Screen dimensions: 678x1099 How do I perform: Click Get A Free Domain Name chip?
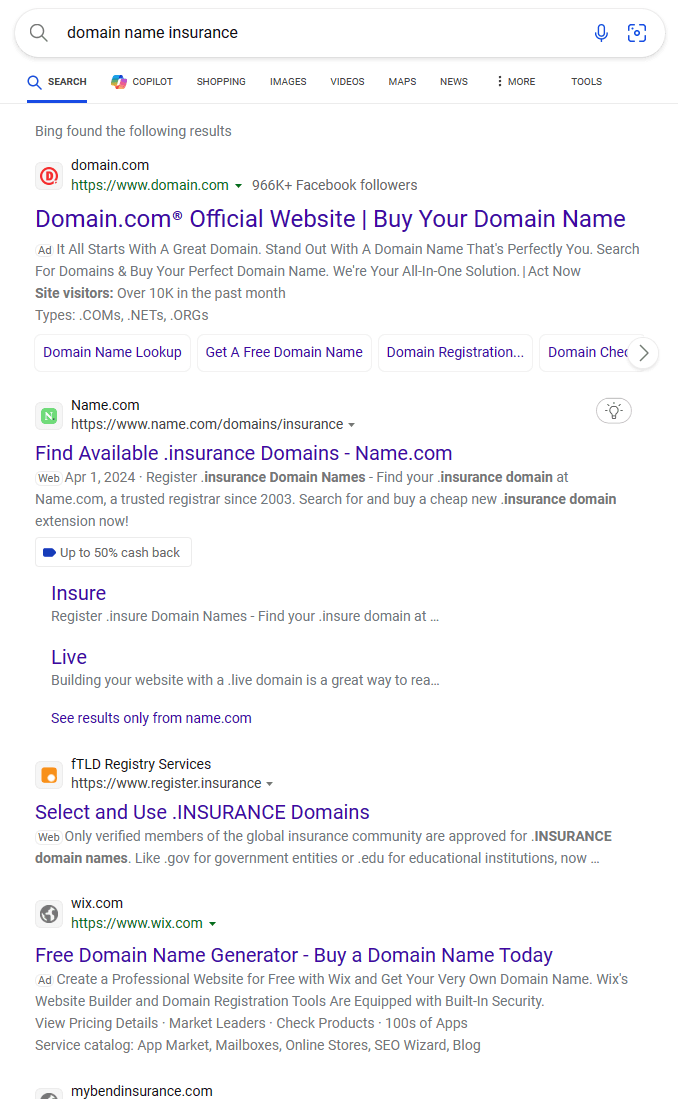tap(284, 353)
